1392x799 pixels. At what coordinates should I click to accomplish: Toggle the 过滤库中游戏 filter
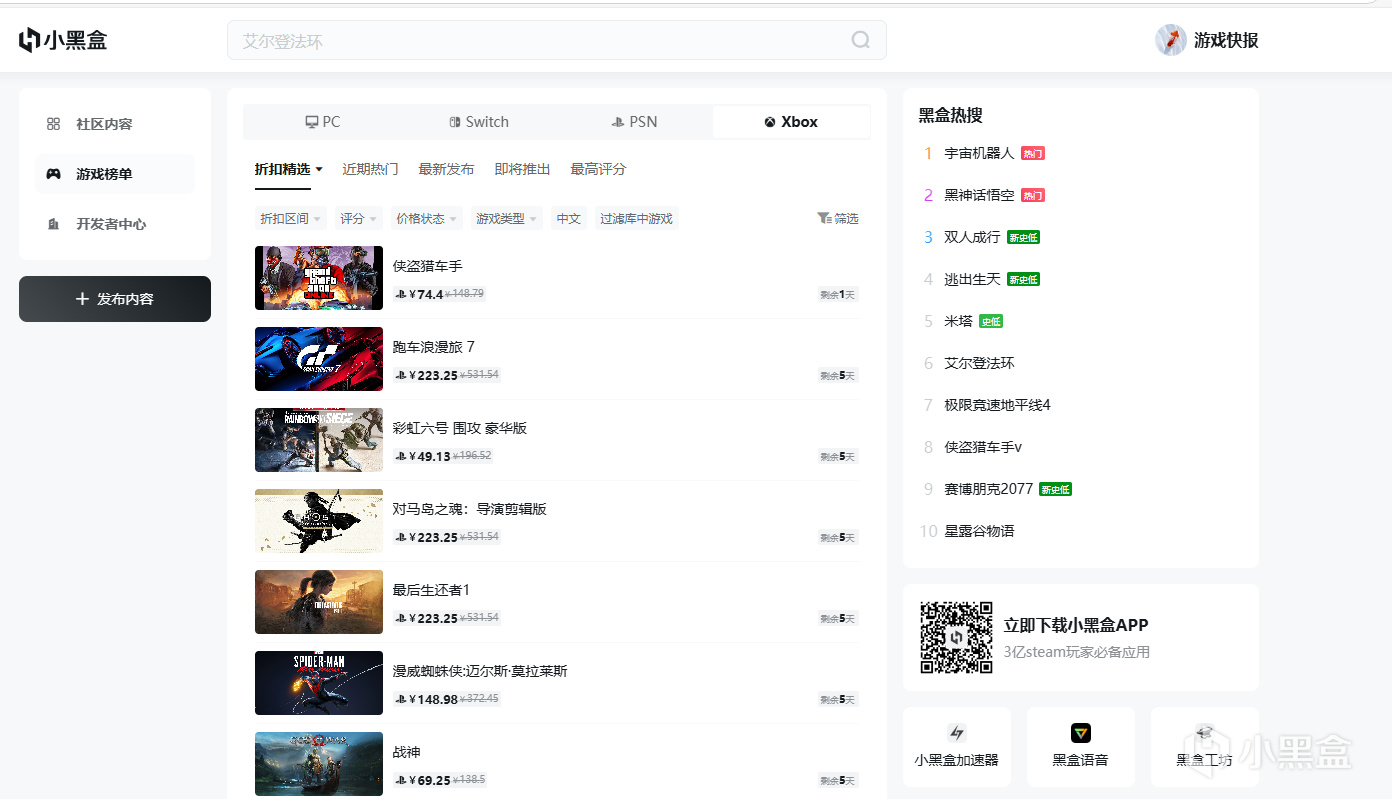(x=637, y=218)
